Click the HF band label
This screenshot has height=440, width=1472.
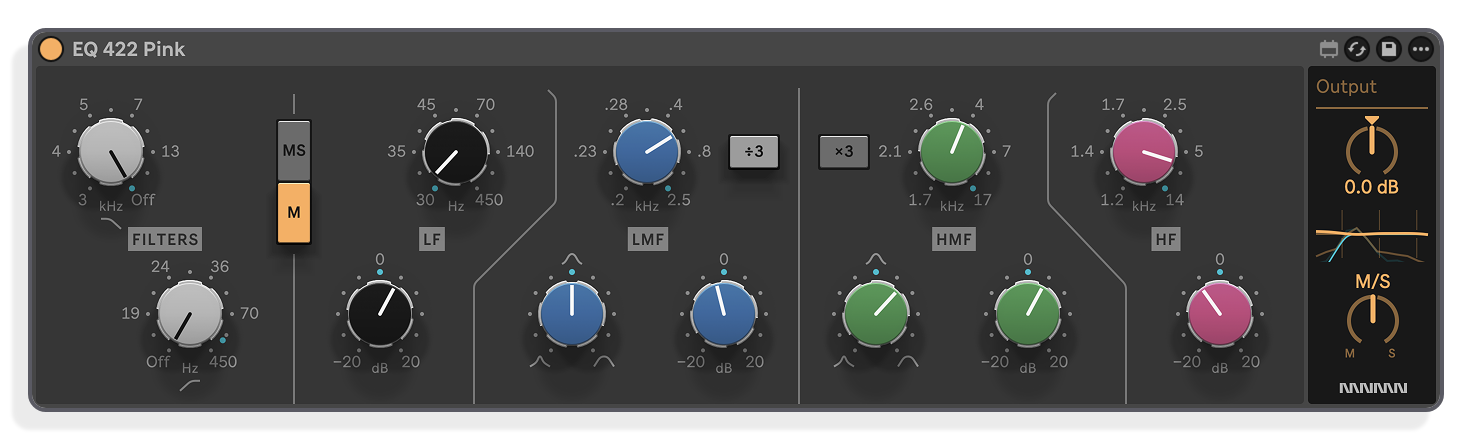1165,239
